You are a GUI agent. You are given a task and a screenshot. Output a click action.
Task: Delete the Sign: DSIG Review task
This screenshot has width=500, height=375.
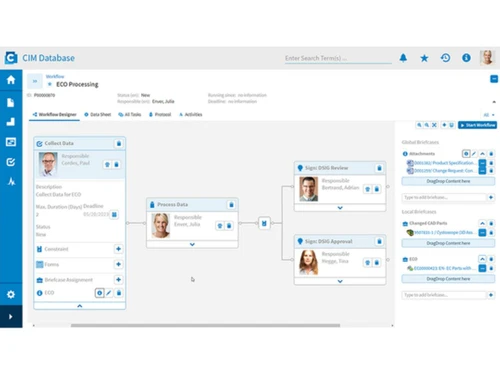pyautogui.click(x=379, y=168)
